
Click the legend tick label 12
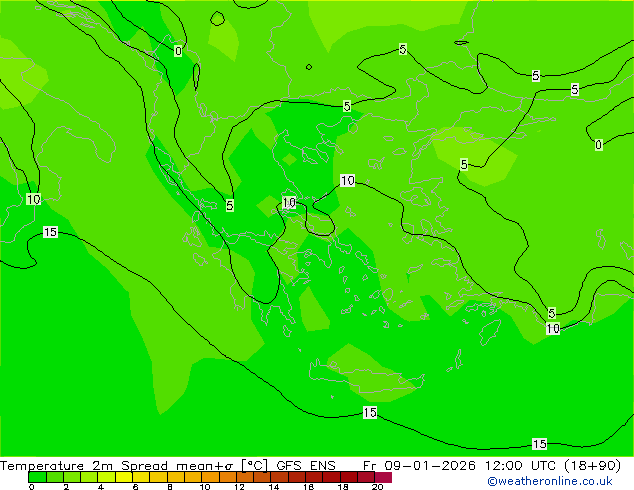coord(239,487)
